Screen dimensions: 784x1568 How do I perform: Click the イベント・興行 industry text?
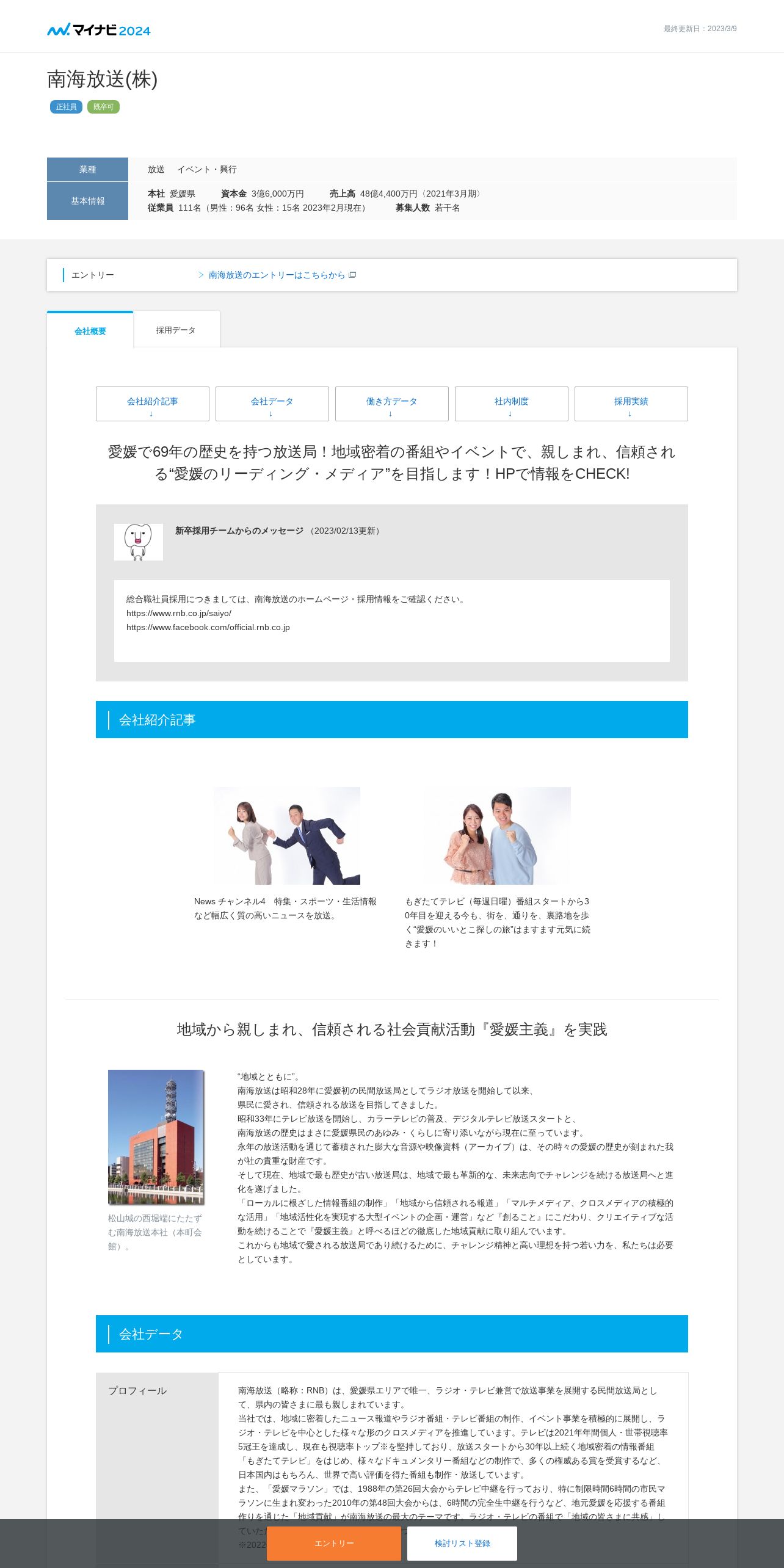point(207,169)
